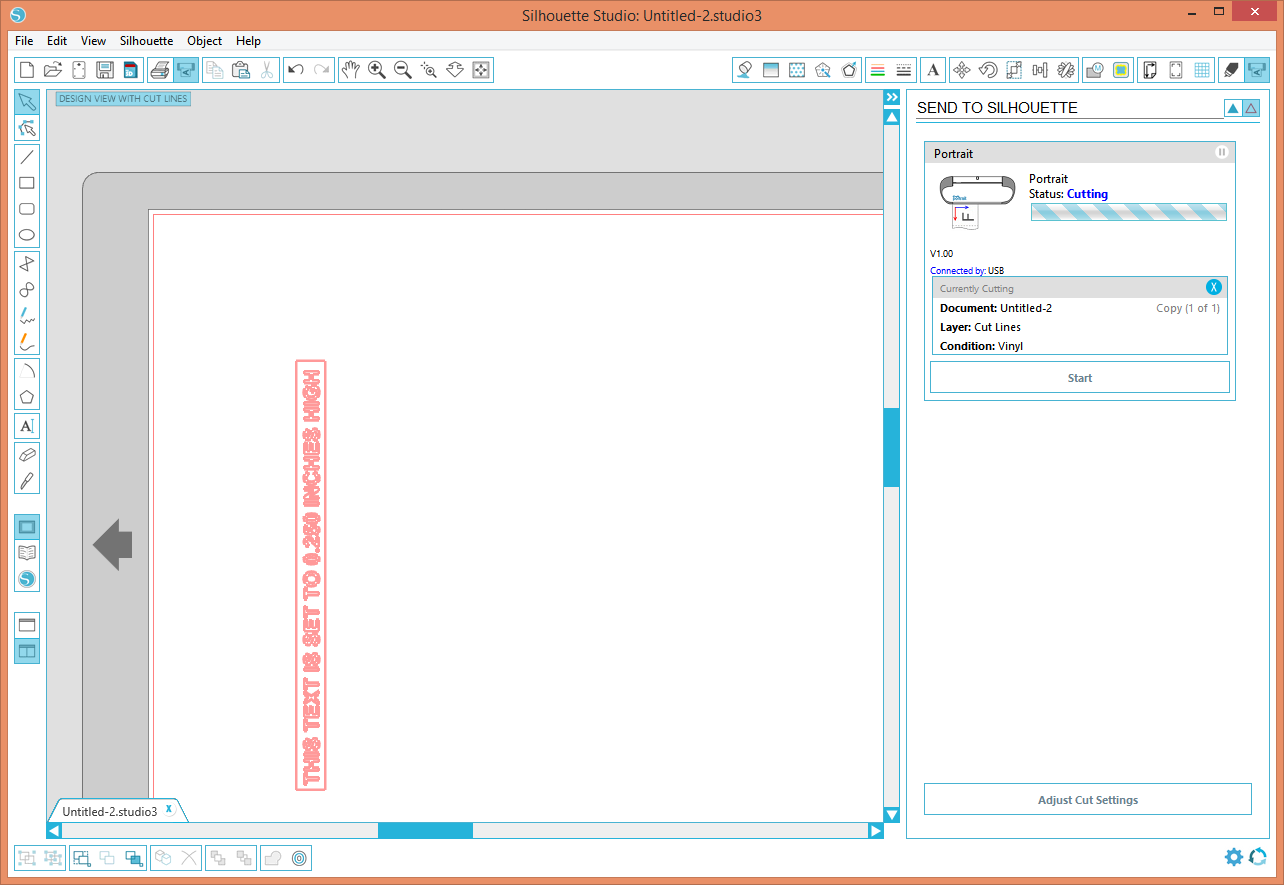Click the vertical text object on canvas
Image resolution: width=1284 pixels, height=885 pixels.
pyautogui.click(x=311, y=575)
